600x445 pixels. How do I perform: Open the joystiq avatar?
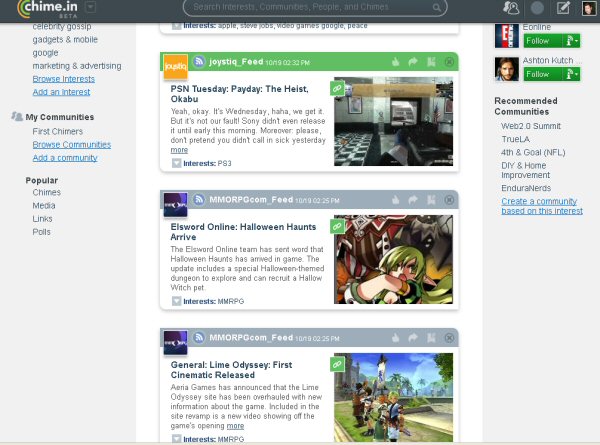click(x=176, y=67)
